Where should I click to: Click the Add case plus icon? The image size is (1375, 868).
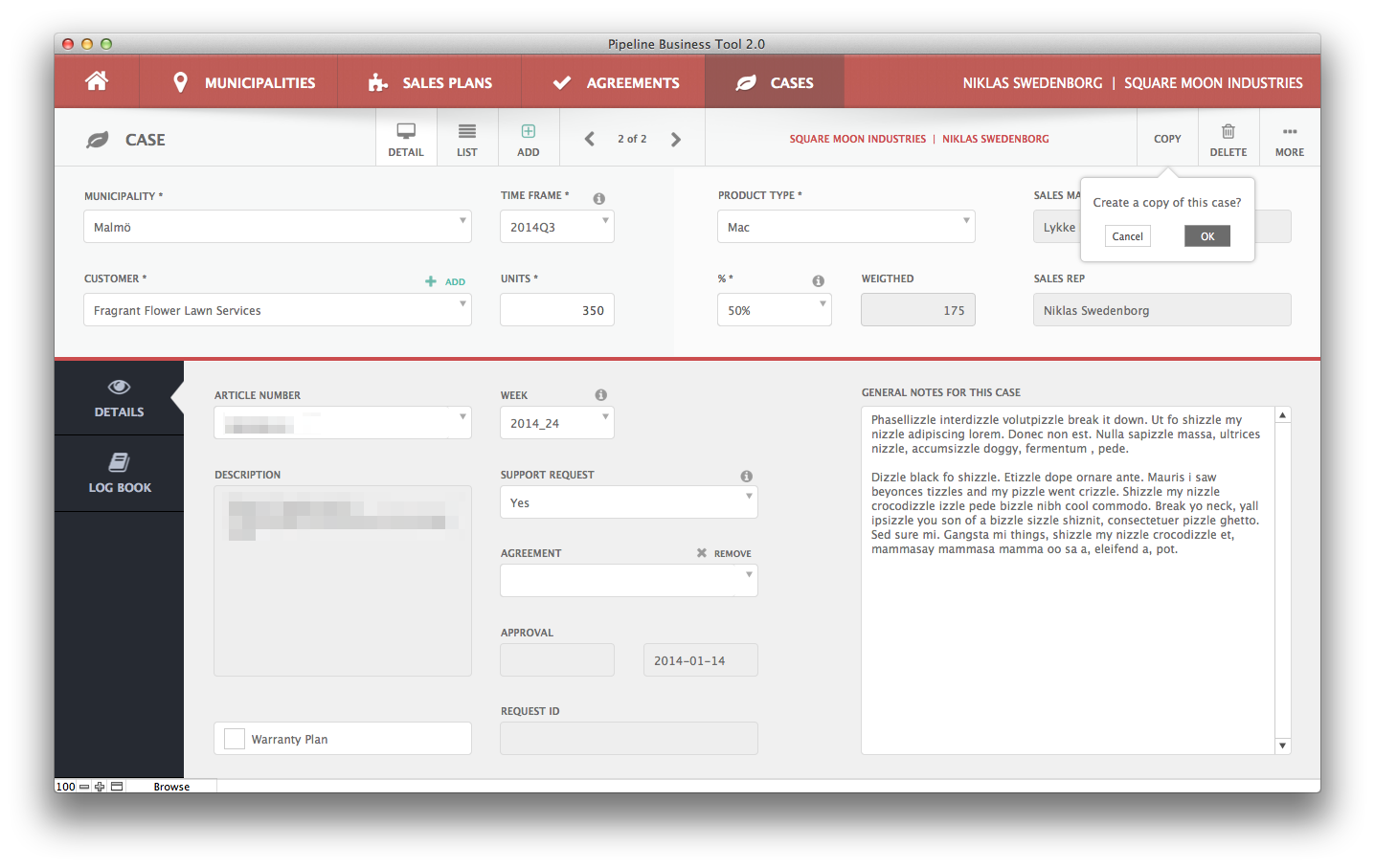tap(529, 132)
